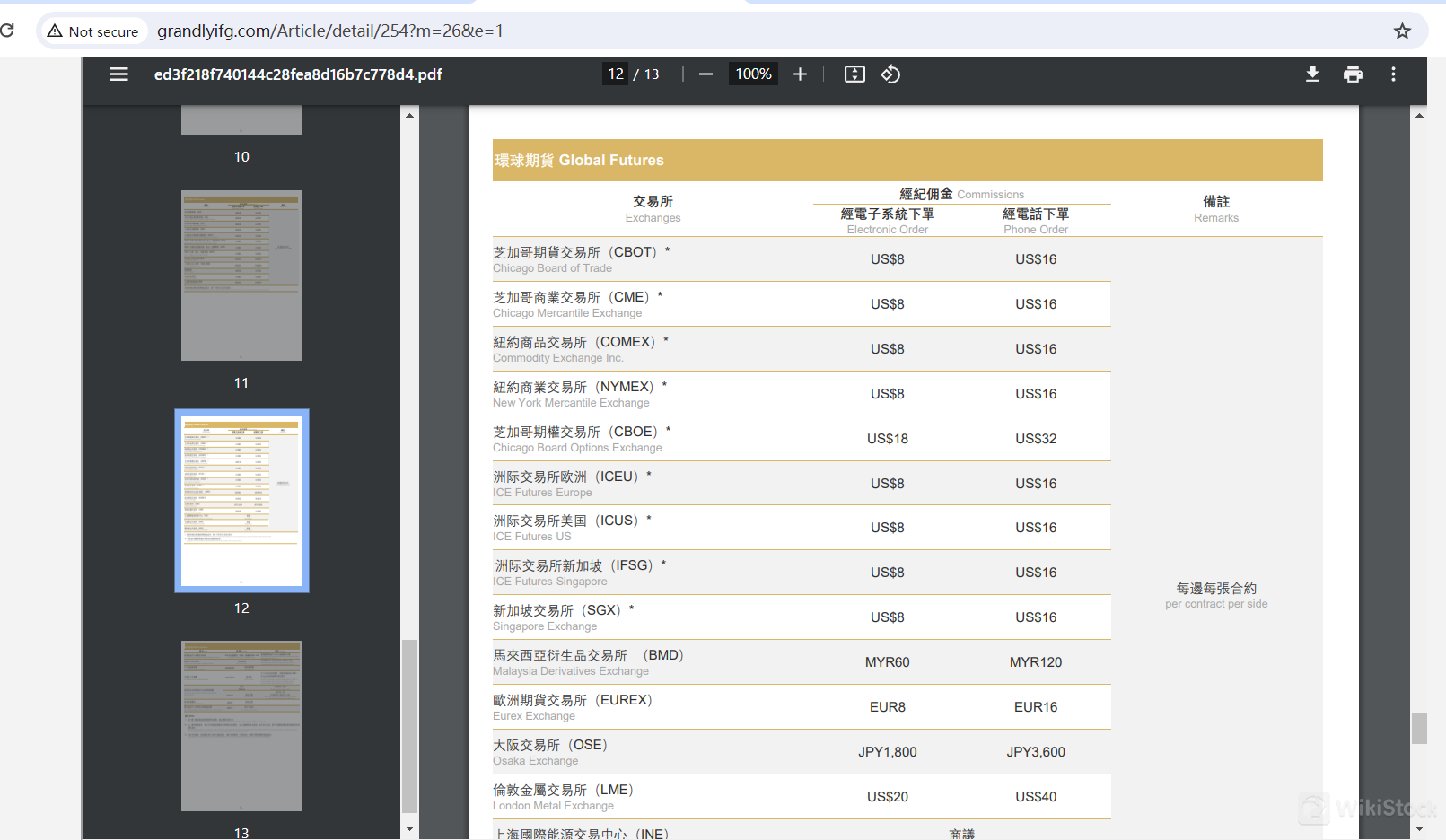The width and height of the screenshot is (1446, 840).
Task: Click the Global Futures heading
Action: [x=579, y=161]
